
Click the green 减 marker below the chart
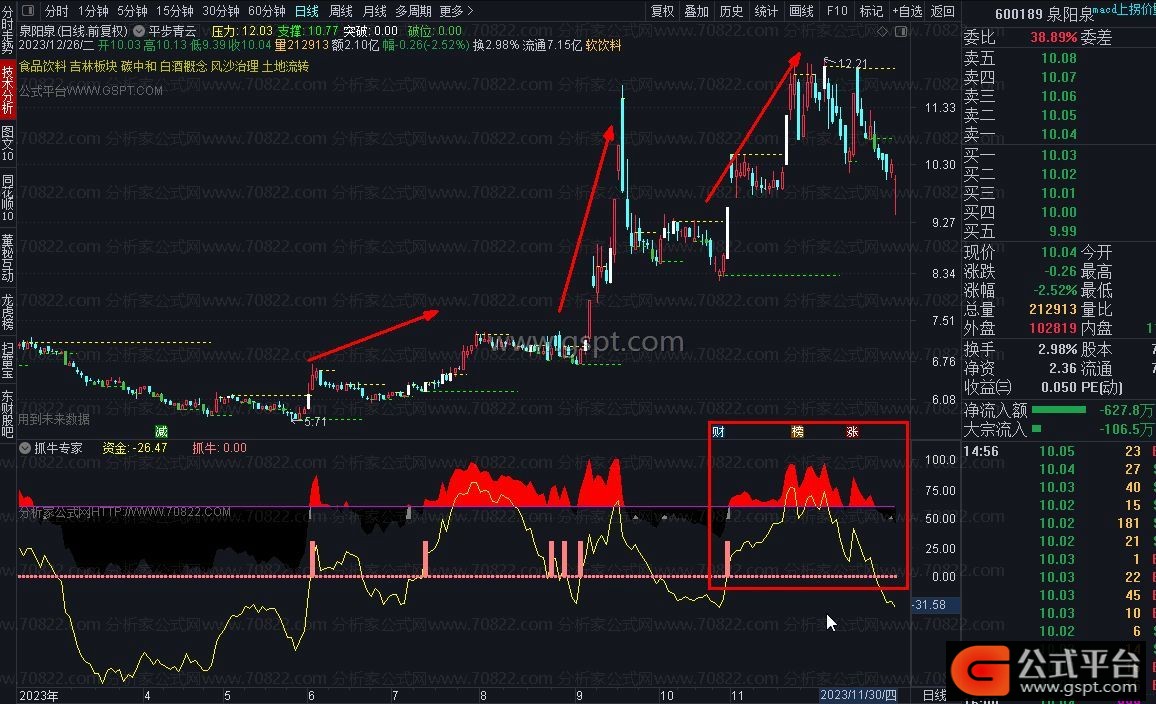point(161,431)
